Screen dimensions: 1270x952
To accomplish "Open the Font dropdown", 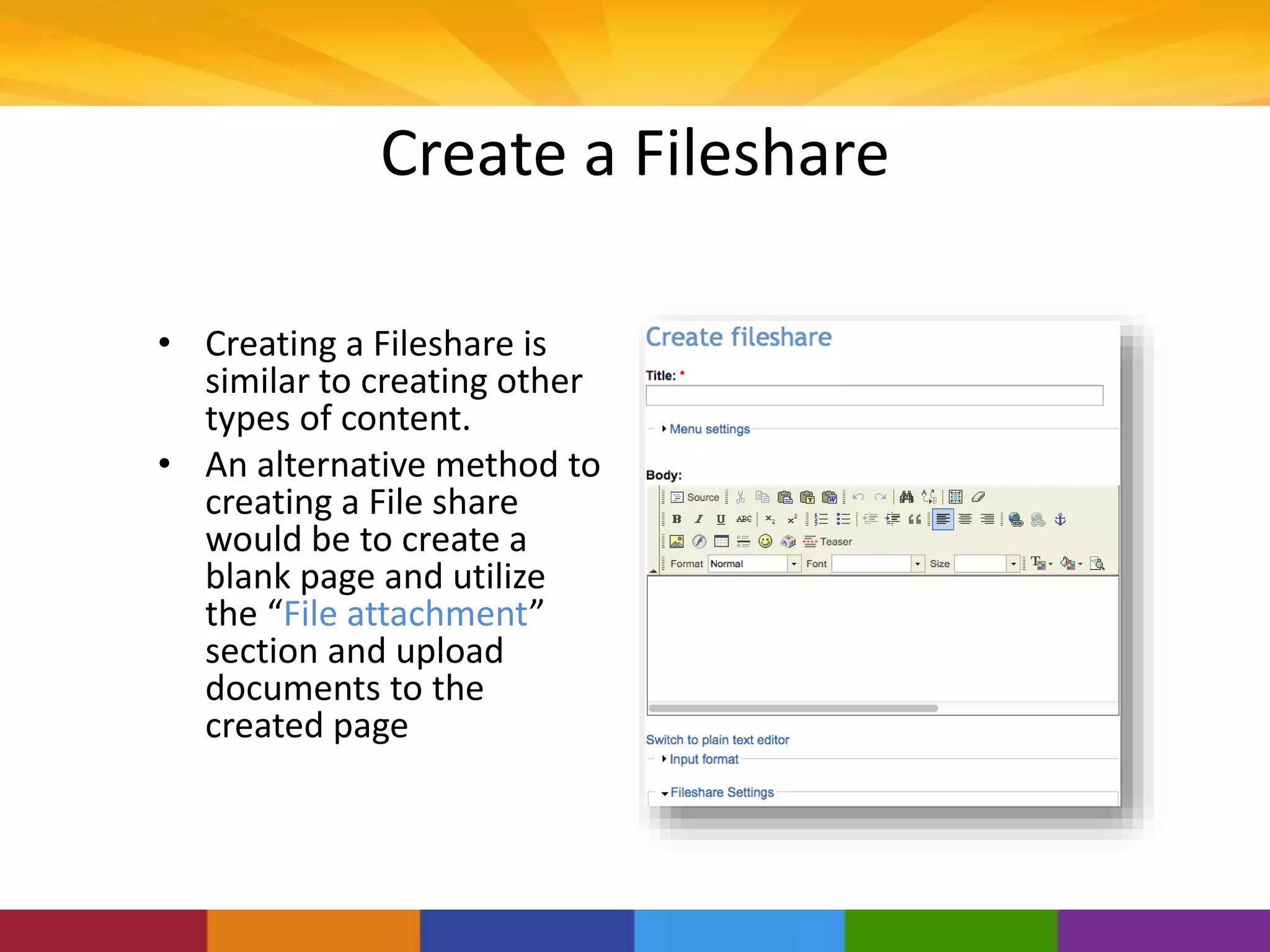I will (877, 563).
